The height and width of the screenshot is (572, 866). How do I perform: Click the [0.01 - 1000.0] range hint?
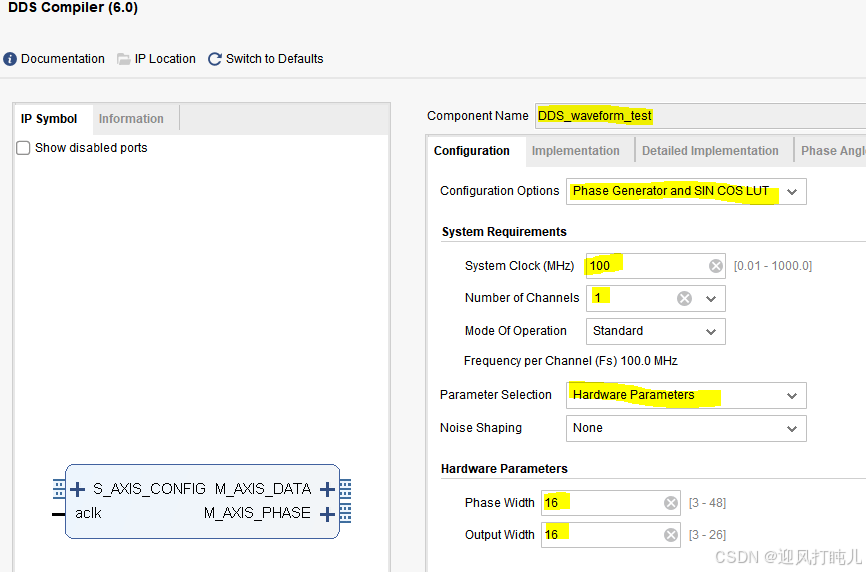(773, 266)
